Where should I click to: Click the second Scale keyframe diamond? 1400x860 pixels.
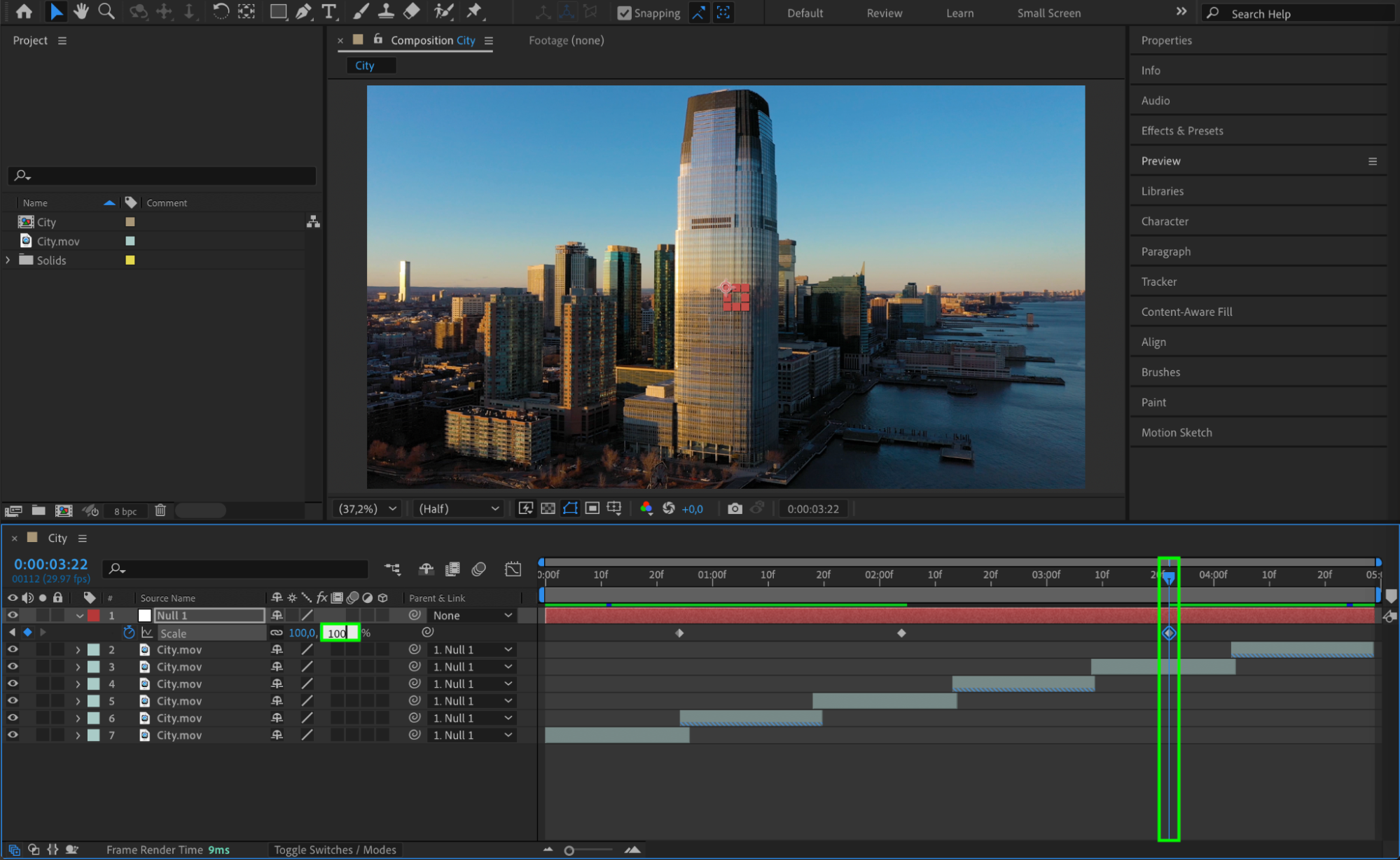901,633
